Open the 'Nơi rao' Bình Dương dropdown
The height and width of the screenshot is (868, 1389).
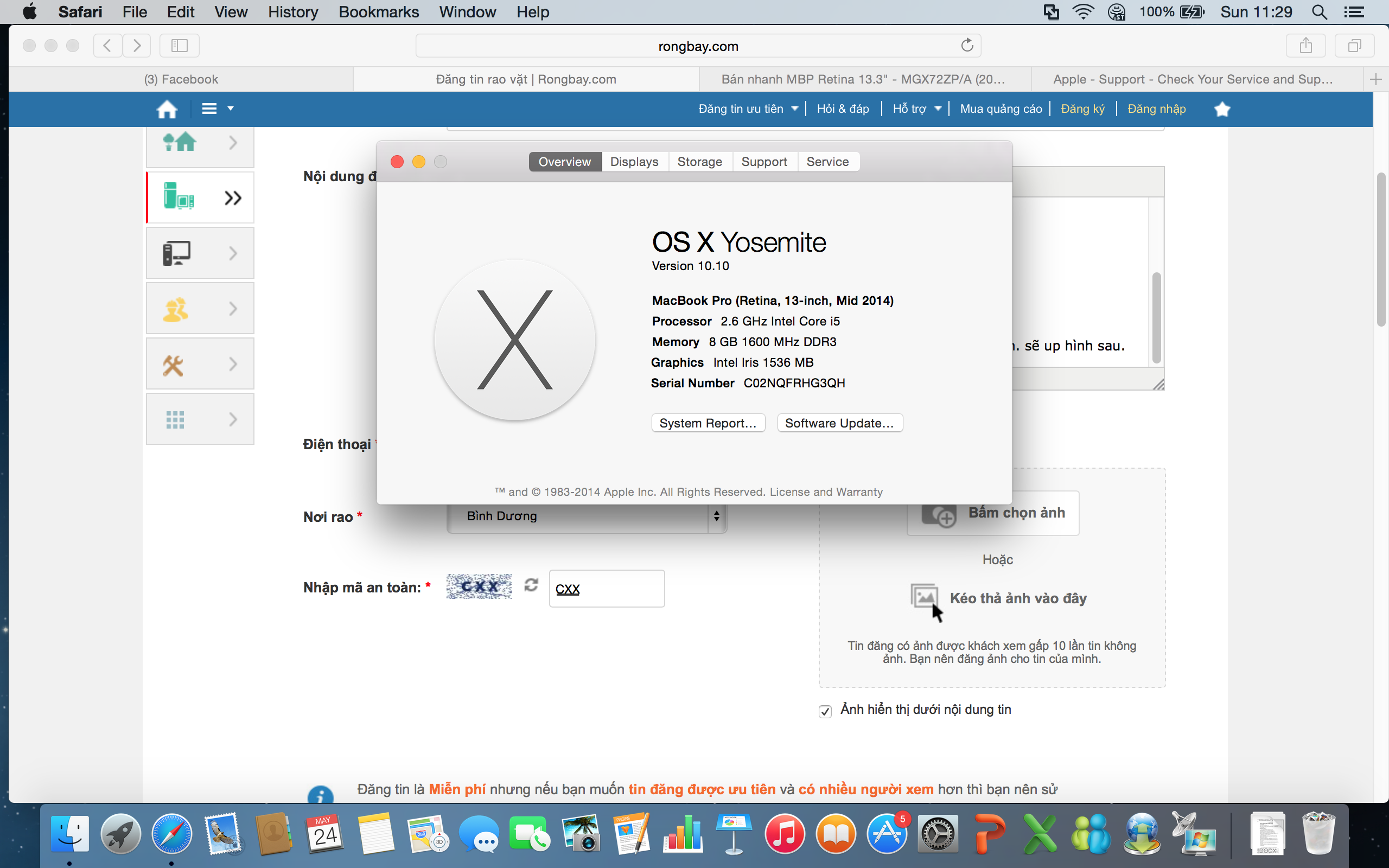coord(587,516)
